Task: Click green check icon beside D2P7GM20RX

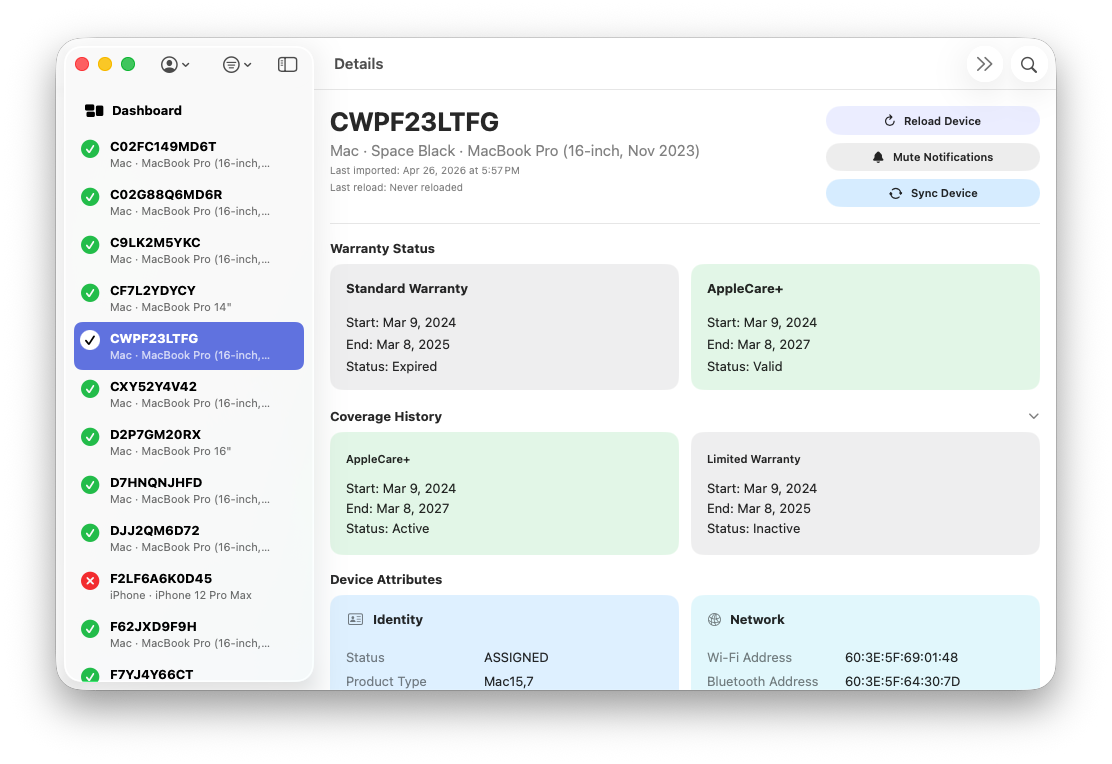Action: pyautogui.click(x=90, y=437)
